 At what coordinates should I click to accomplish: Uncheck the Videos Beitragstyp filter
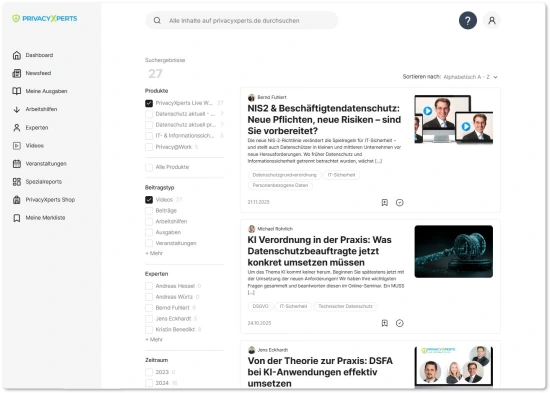coord(149,200)
